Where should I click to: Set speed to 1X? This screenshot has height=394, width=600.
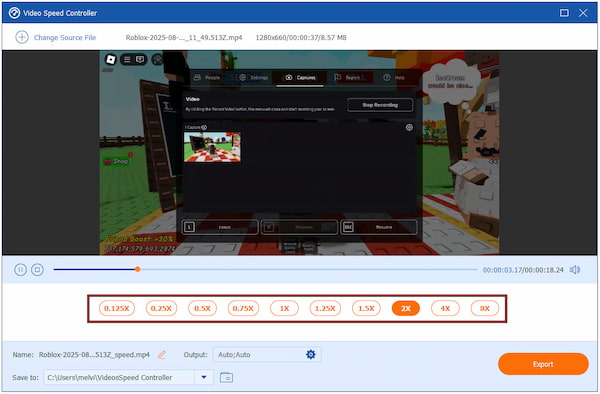[284, 308]
